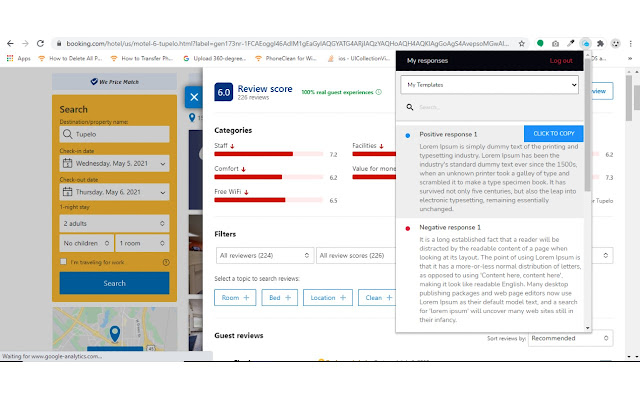
Task: Click the blue dot of Positive response 1
Action: (407, 135)
